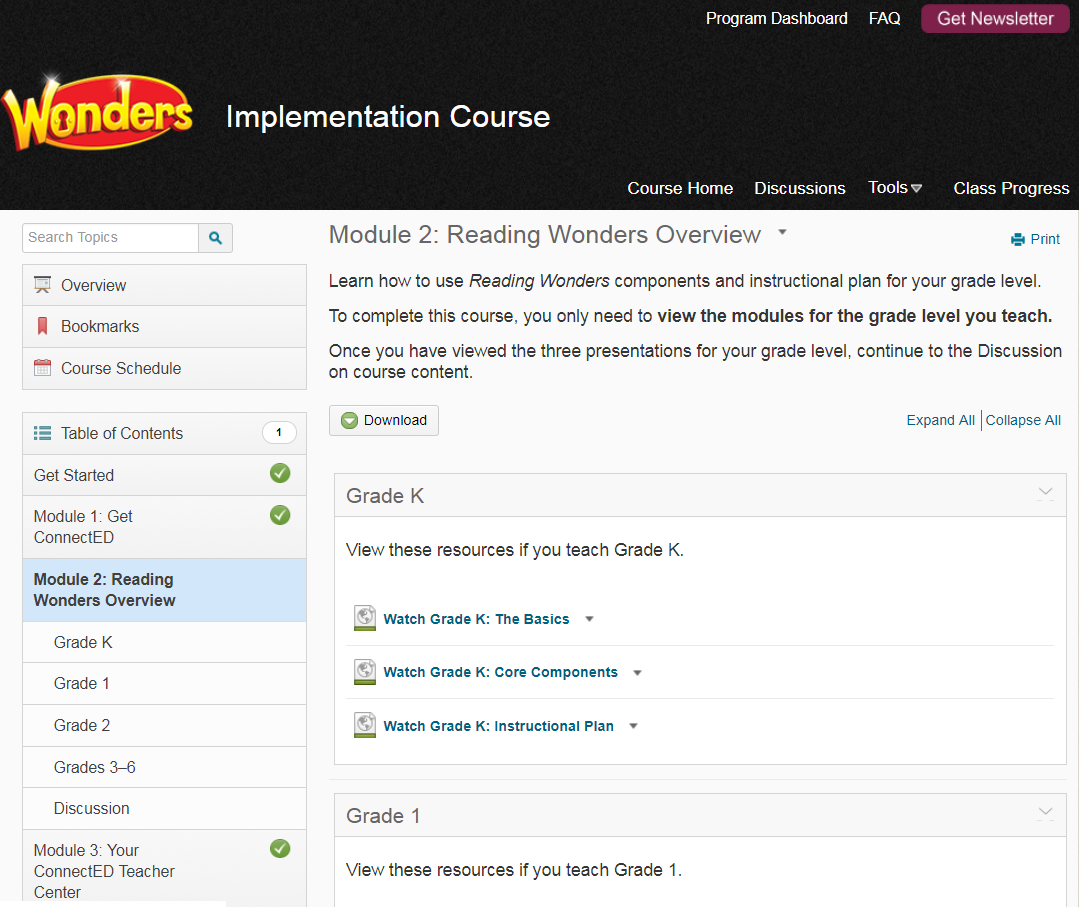Viewport: 1079px width, 907px height.
Task: Open the Discussions navigation item
Action: (799, 188)
